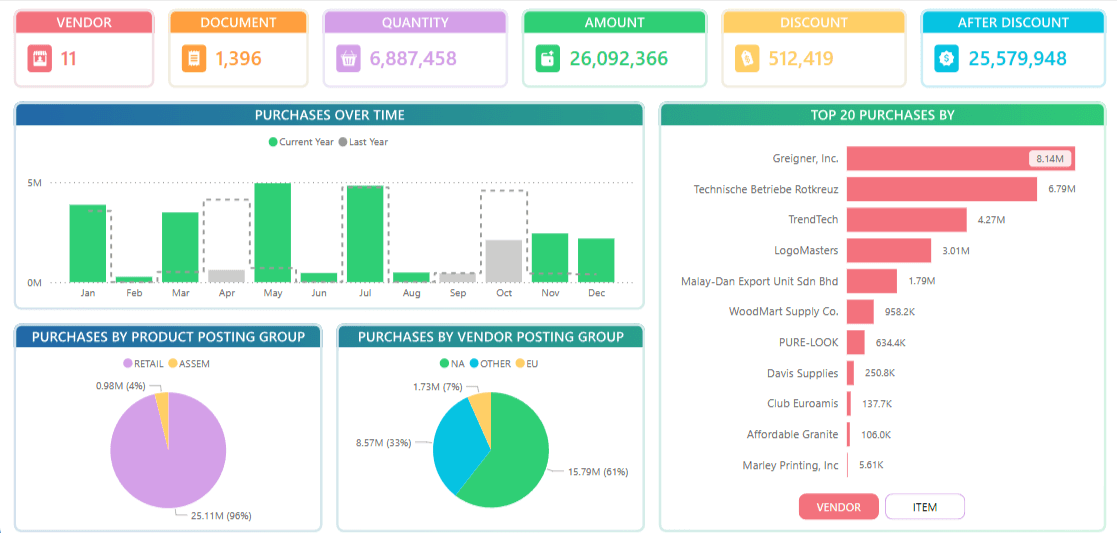Select the Greigner, Inc. bar

[x=960, y=159]
